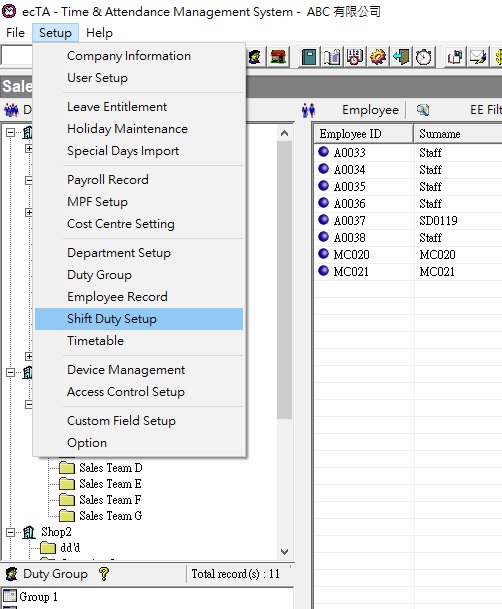The height and width of the screenshot is (609, 502).
Task: Click the envelope with pen icon
Action: 478,57
